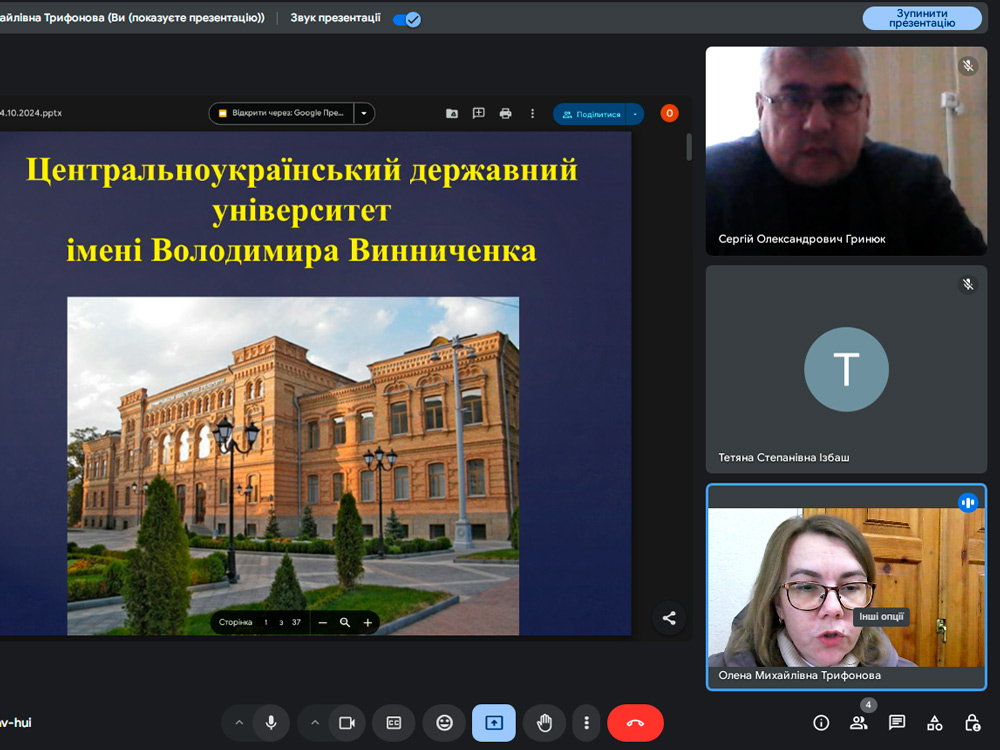This screenshot has width=1000, height=750.
Task: Turn on closed captions
Action: click(x=394, y=722)
